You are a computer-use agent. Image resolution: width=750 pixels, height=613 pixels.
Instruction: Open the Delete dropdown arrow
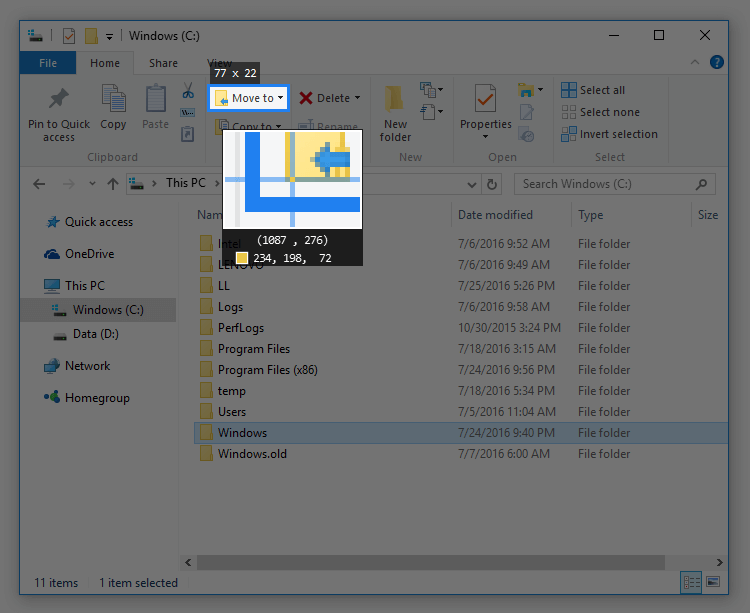click(x=358, y=98)
